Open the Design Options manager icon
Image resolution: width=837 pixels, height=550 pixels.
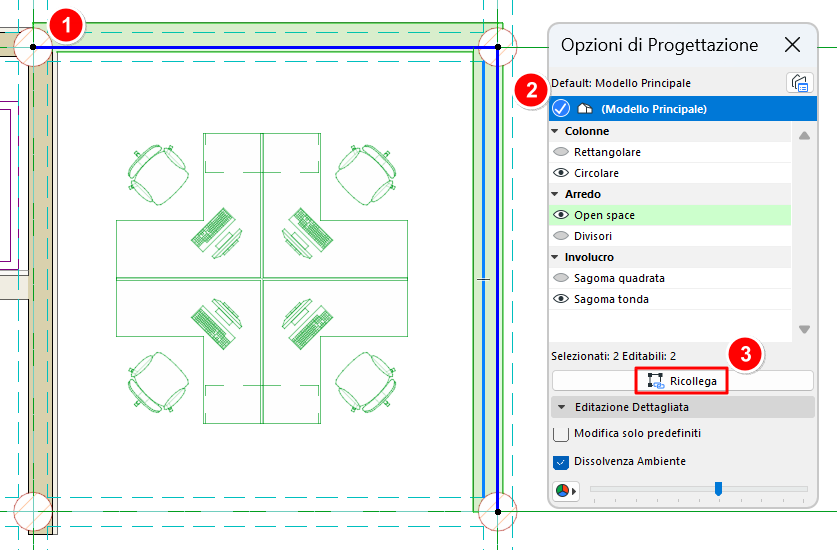point(800,83)
